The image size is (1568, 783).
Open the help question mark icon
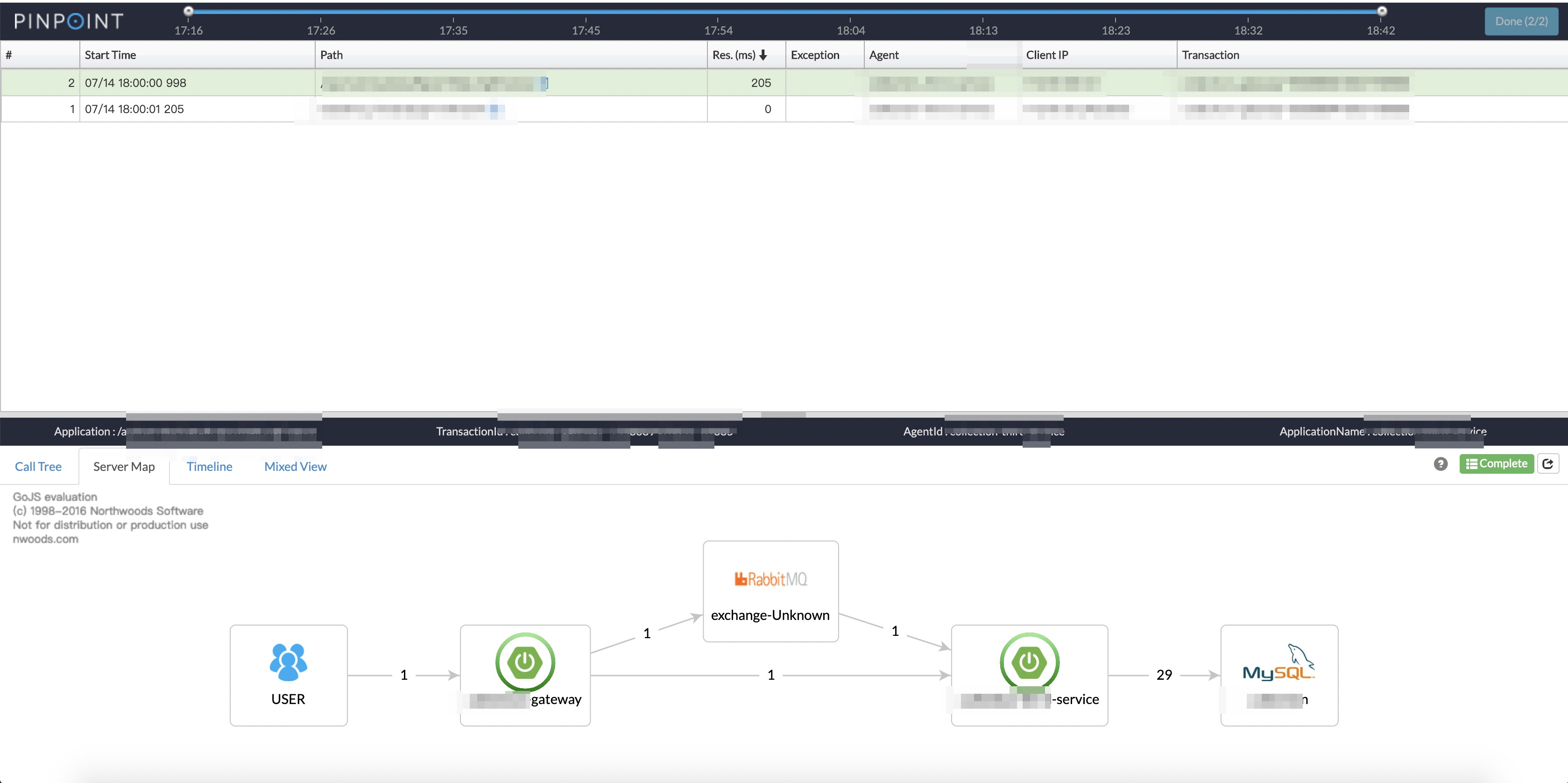(1440, 464)
